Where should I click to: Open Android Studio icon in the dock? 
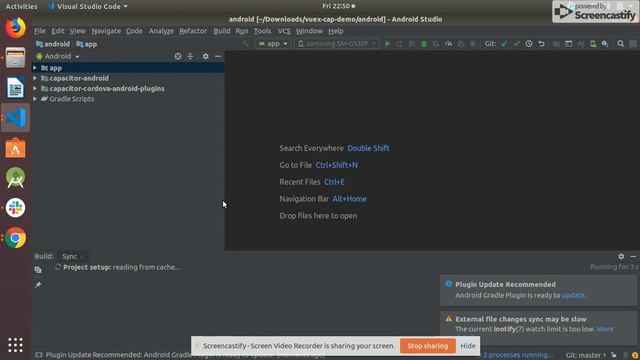[16, 178]
